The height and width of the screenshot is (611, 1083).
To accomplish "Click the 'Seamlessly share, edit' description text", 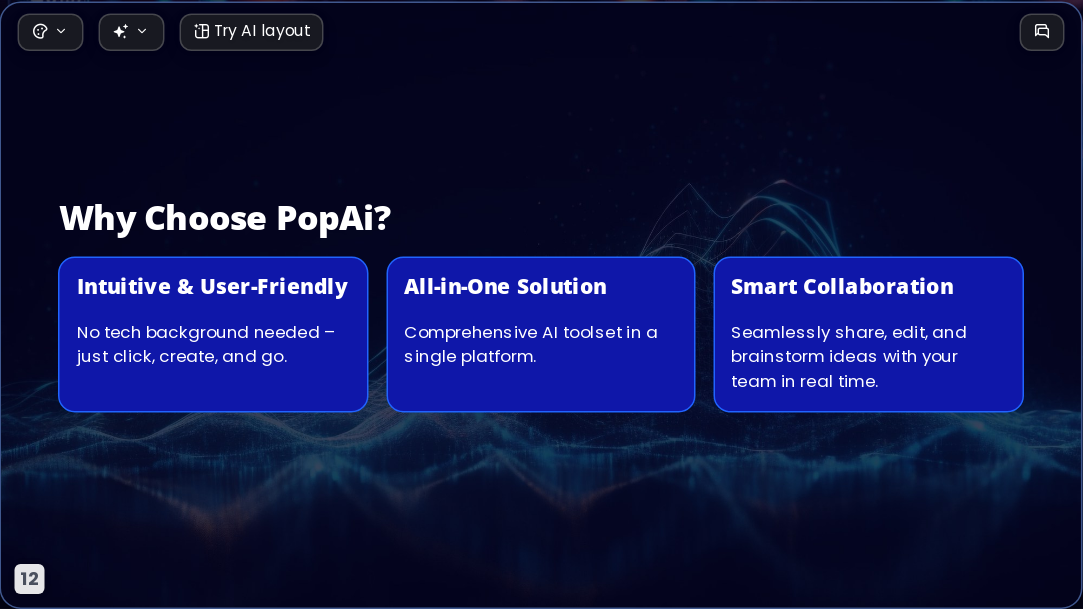I will [849, 357].
